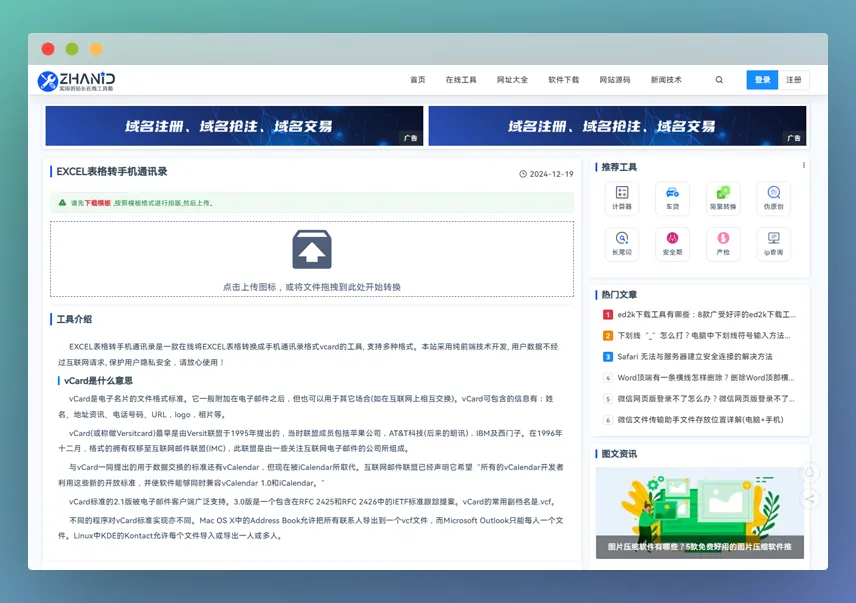Image resolution: width=856 pixels, height=603 pixels.
Task: Switch to the 首页 menu item
Action: point(416,79)
